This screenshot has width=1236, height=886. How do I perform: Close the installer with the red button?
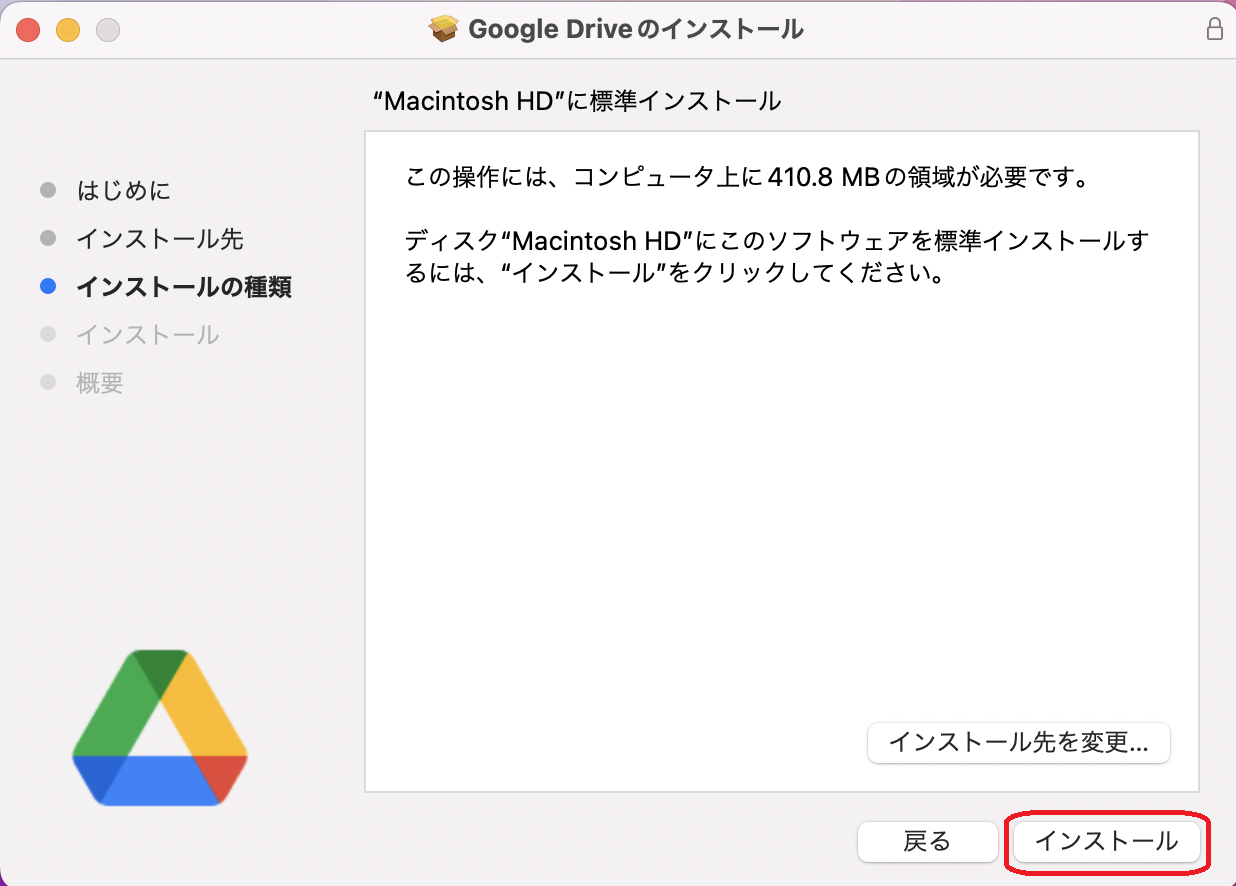[28, 30]
